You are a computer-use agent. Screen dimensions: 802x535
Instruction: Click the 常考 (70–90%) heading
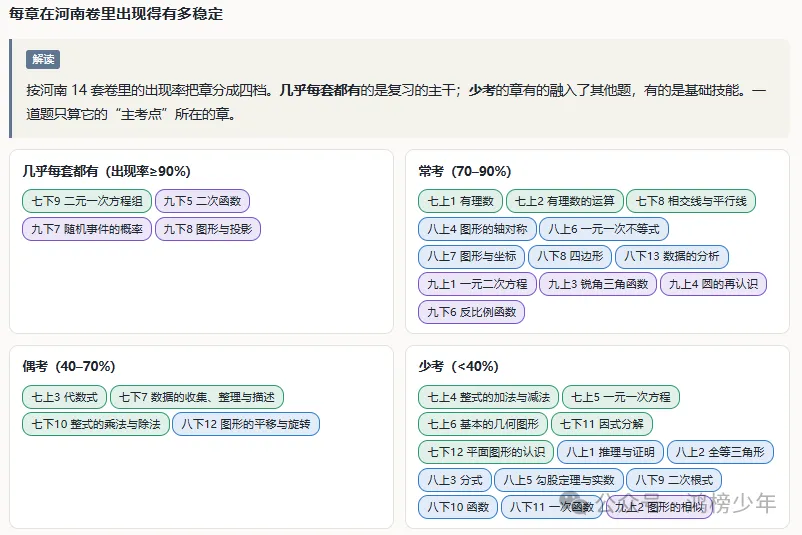pos(464,171)
